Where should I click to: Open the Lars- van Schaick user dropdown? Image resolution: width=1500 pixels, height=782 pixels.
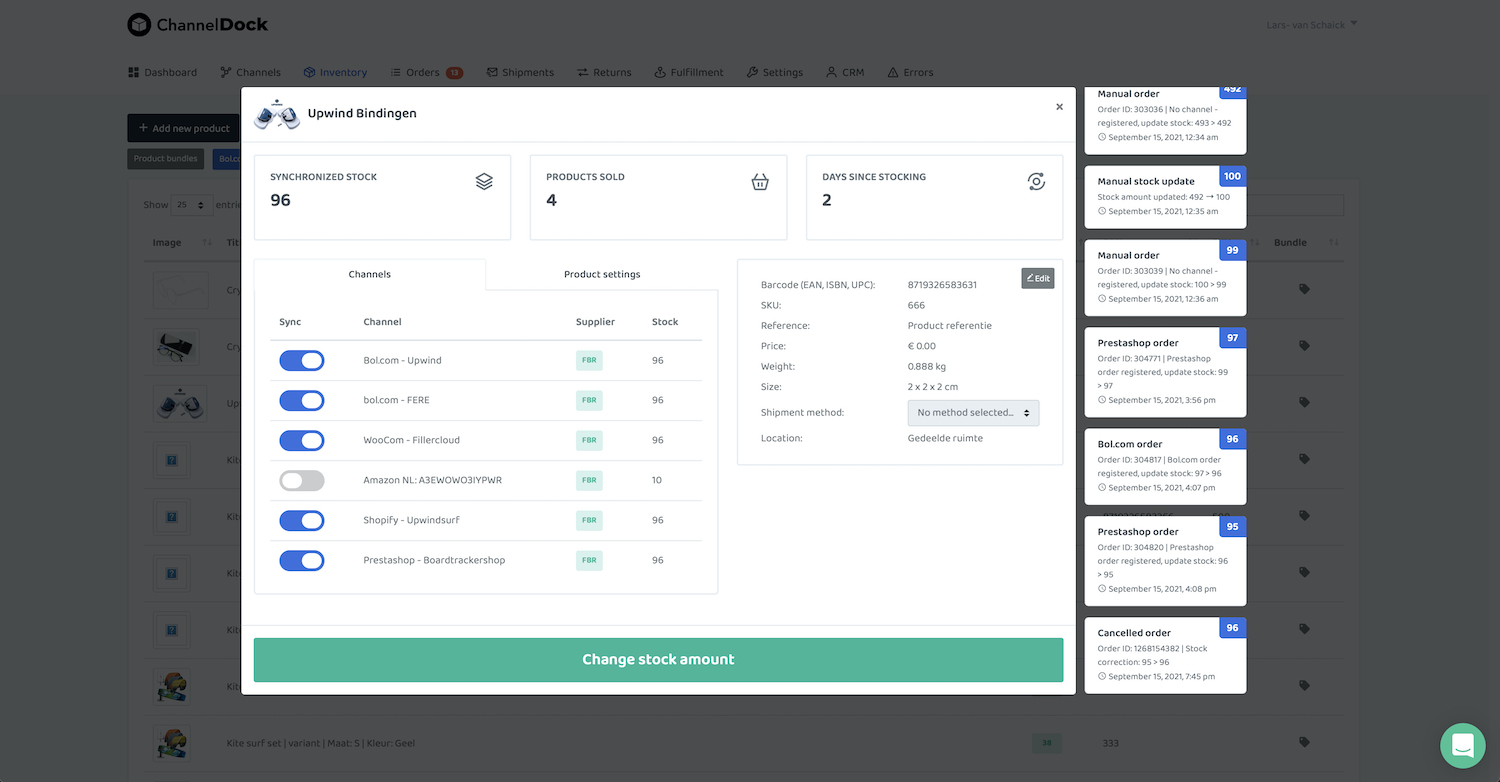1310,24
